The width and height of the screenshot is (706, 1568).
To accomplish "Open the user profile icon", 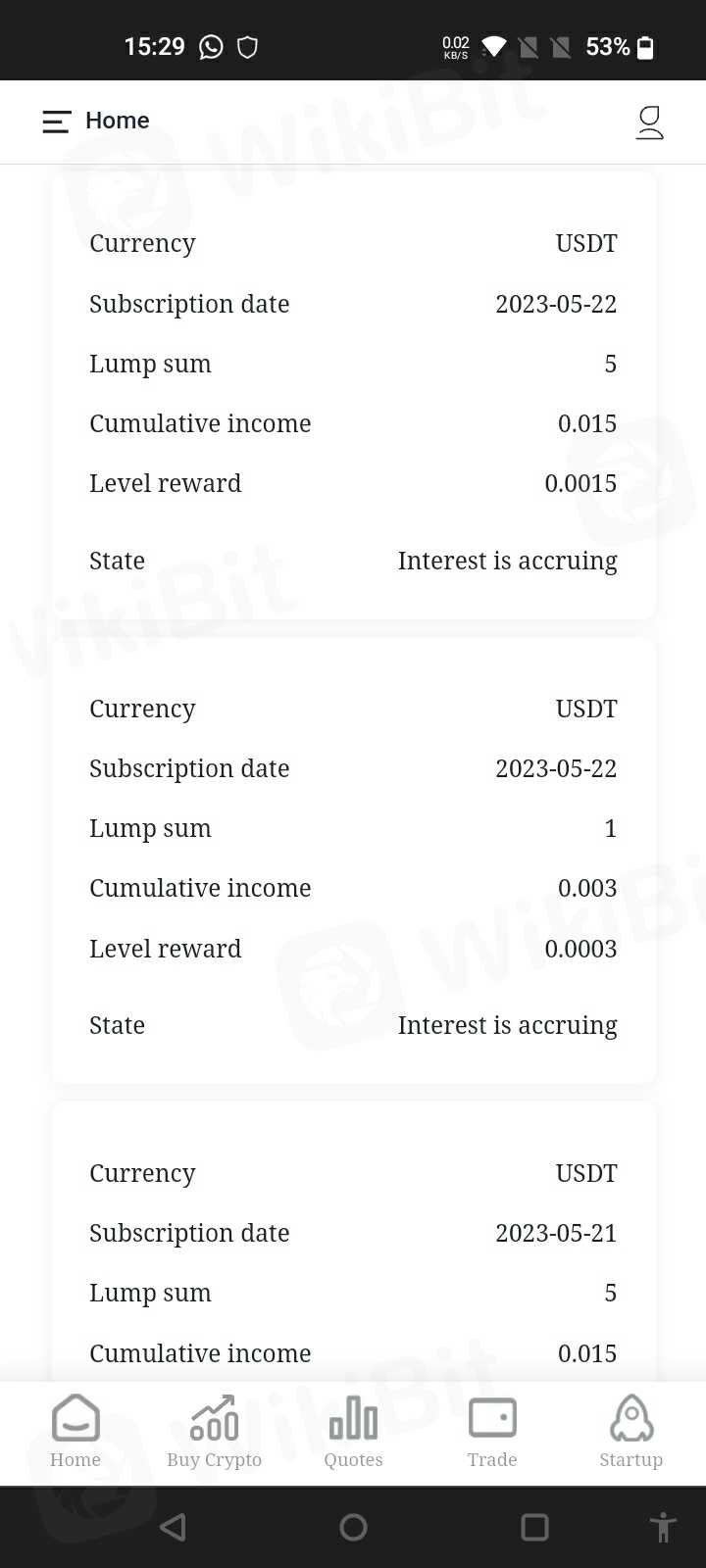I will 649,122.
